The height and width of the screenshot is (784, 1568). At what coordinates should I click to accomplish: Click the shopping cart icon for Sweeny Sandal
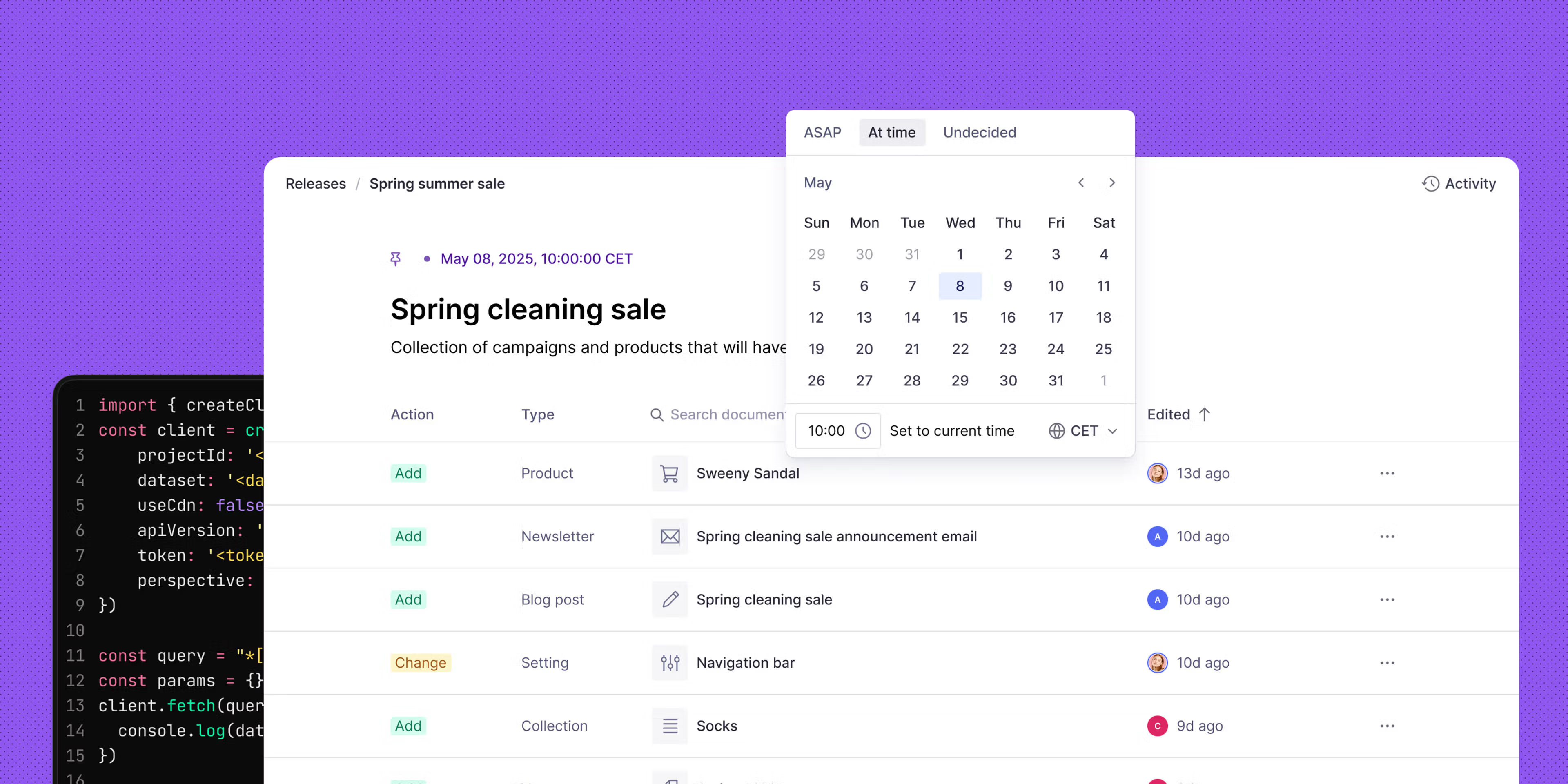click(670, 473)
